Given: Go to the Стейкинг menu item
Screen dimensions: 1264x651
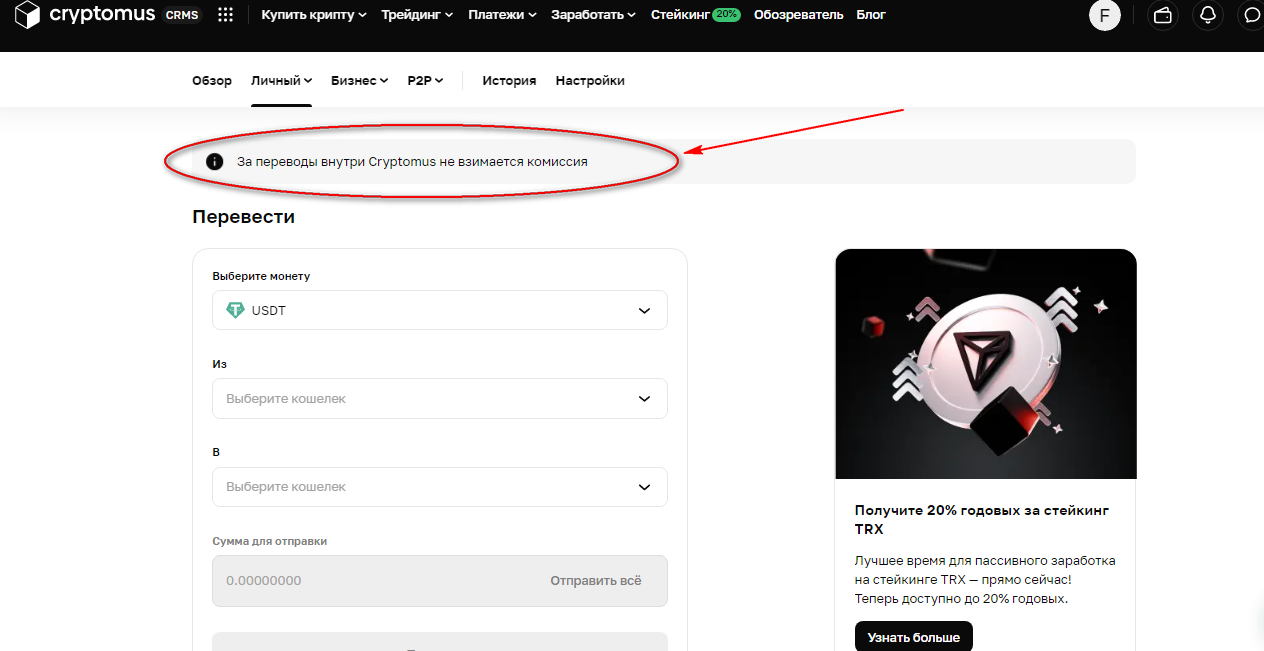Looking at the screenshot, I should (x=679, y=15).
